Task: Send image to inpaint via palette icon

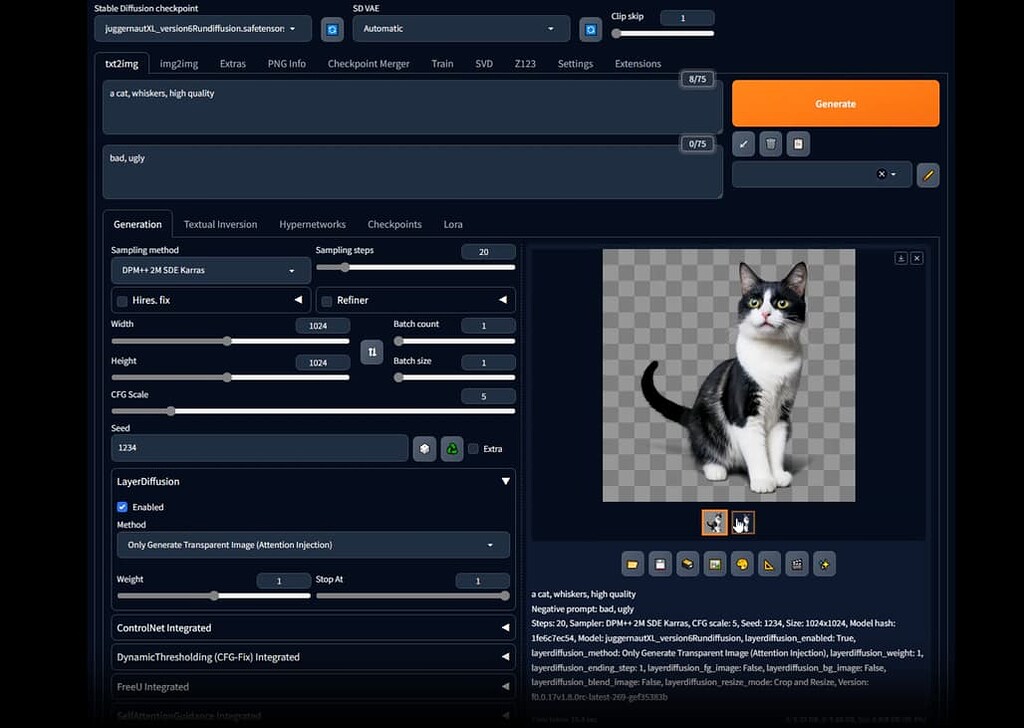Action: [742, 565]
